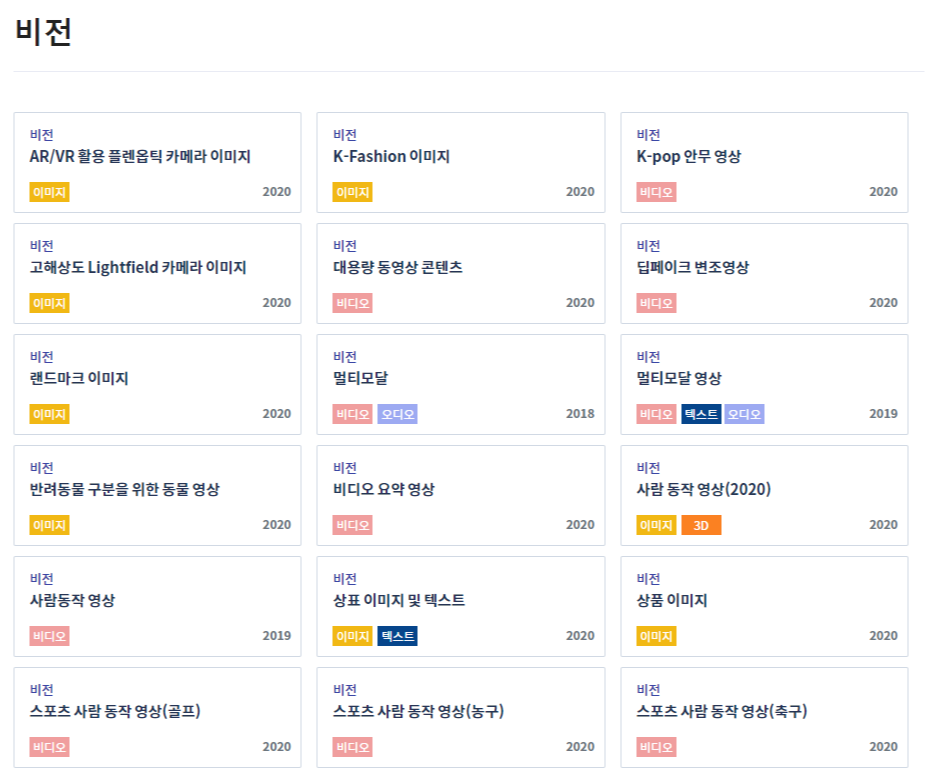931x774 pixels.
Task: Open the K-pop 안무 영상 dataset
Action: [689, 157]
